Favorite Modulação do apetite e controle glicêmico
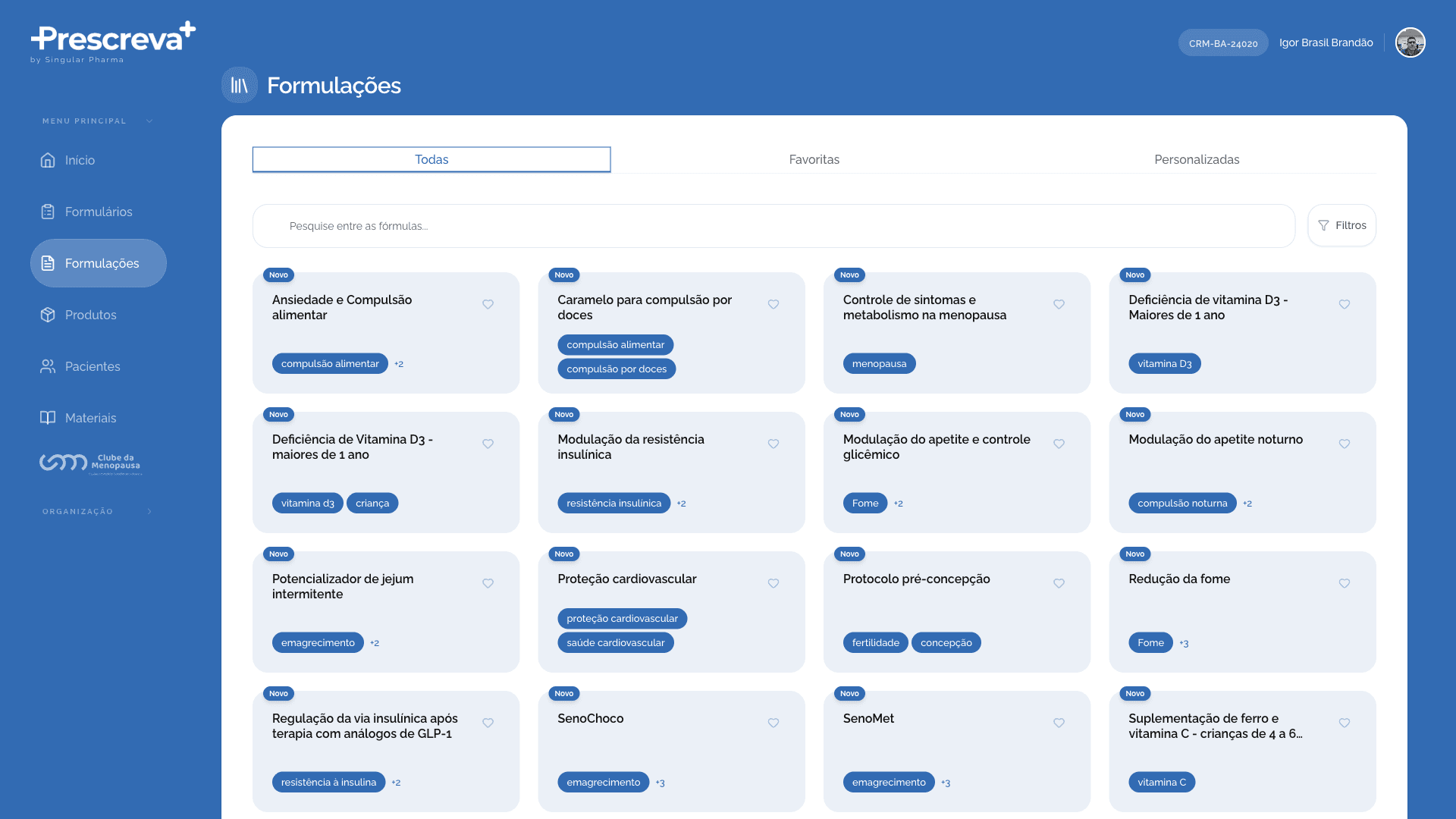The width and height of the screenshot is (1456, 819). [1059, 444]
